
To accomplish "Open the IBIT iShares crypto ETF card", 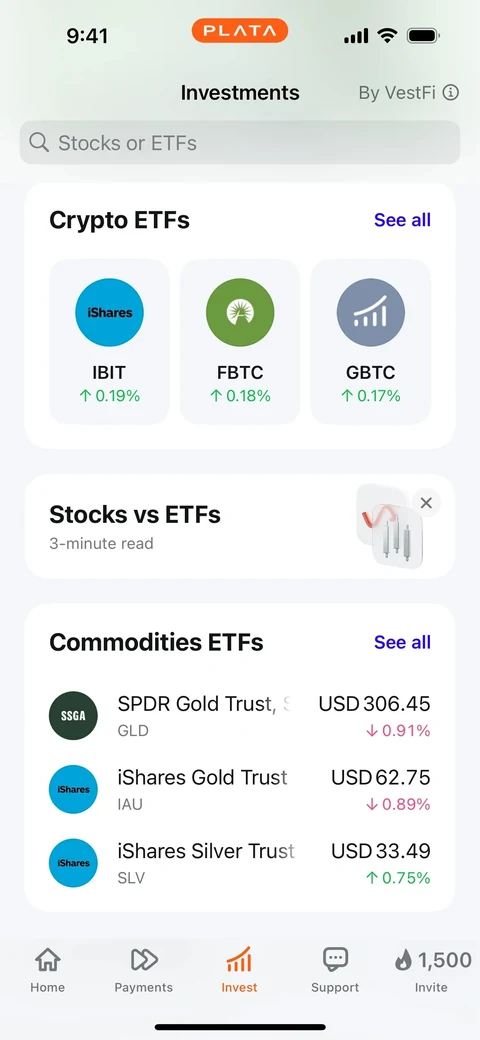I will (x=109, y=342).
